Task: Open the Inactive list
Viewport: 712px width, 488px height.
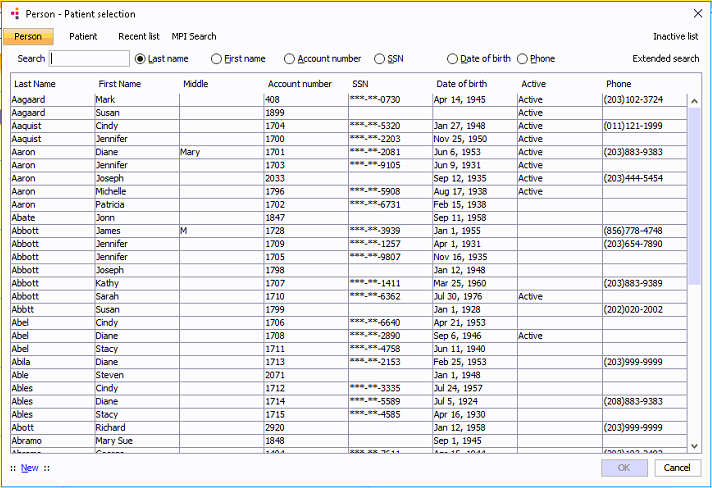Action: (x=675, y=36)
